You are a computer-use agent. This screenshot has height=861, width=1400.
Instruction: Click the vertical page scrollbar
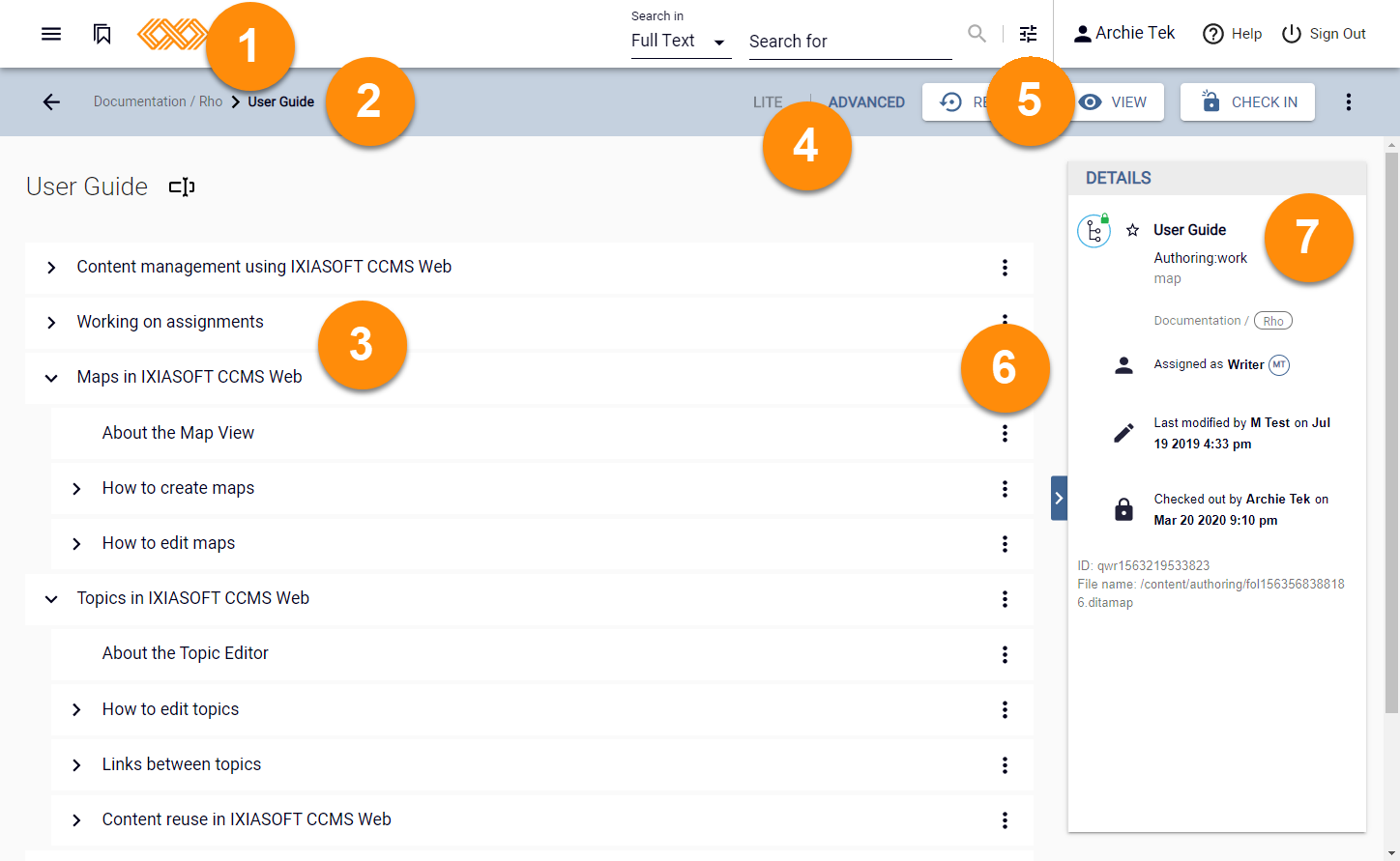(1391, 433)
